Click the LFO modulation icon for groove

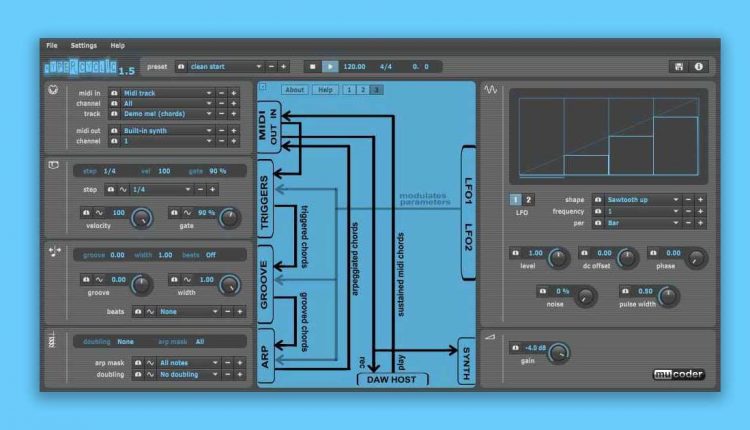99,279
